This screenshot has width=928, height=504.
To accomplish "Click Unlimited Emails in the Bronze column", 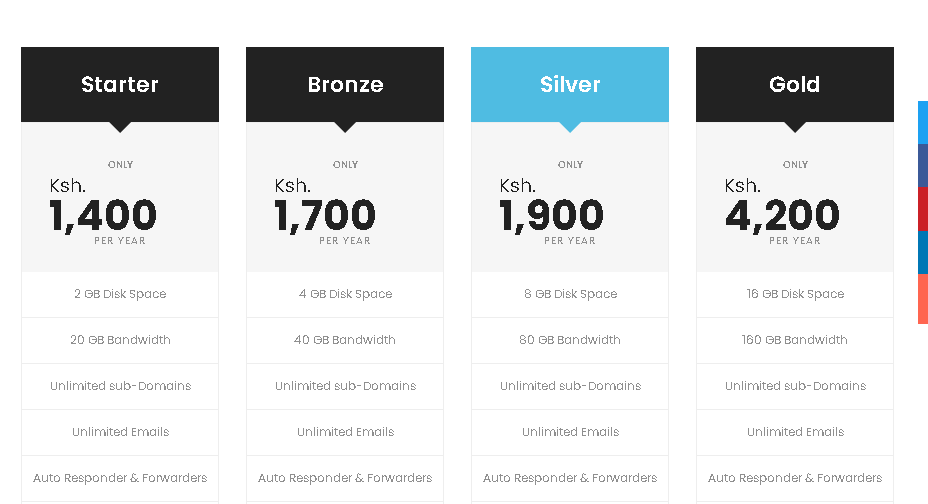I will click(x=345, y=432).
